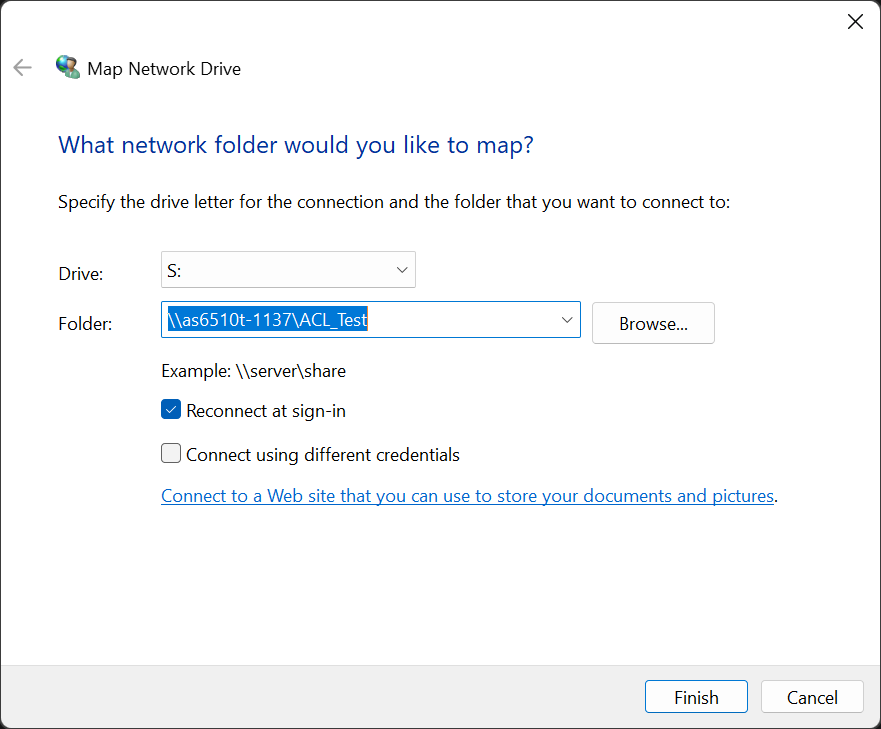Viewport: 881px width, 729px height.
Task: Click the Example \\server\share hint text
Action: (253, 371)
